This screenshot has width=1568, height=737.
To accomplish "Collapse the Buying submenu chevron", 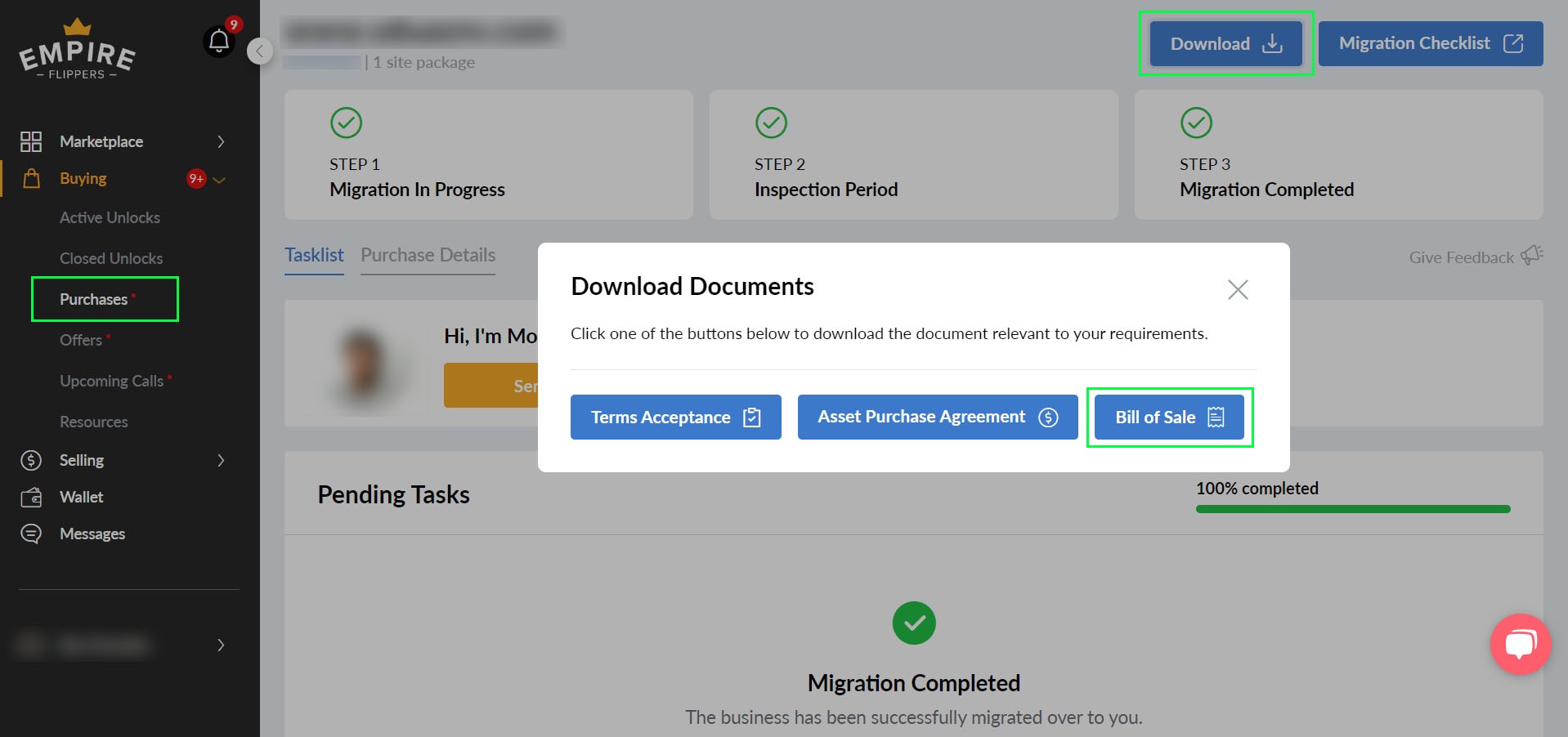I will (219, 179).
